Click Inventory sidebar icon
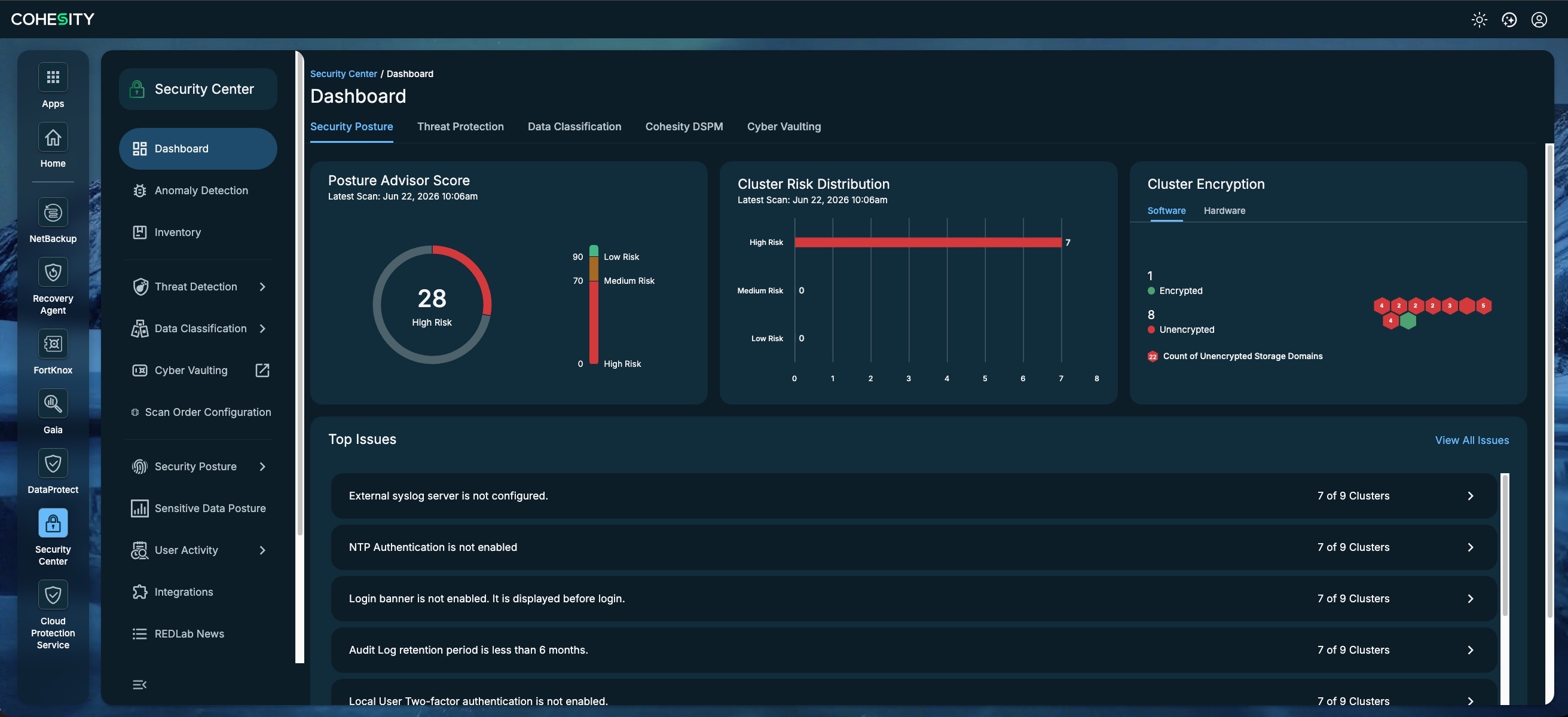The width and height of the screenshot is (1568, 717). click(x=139, y=232)
